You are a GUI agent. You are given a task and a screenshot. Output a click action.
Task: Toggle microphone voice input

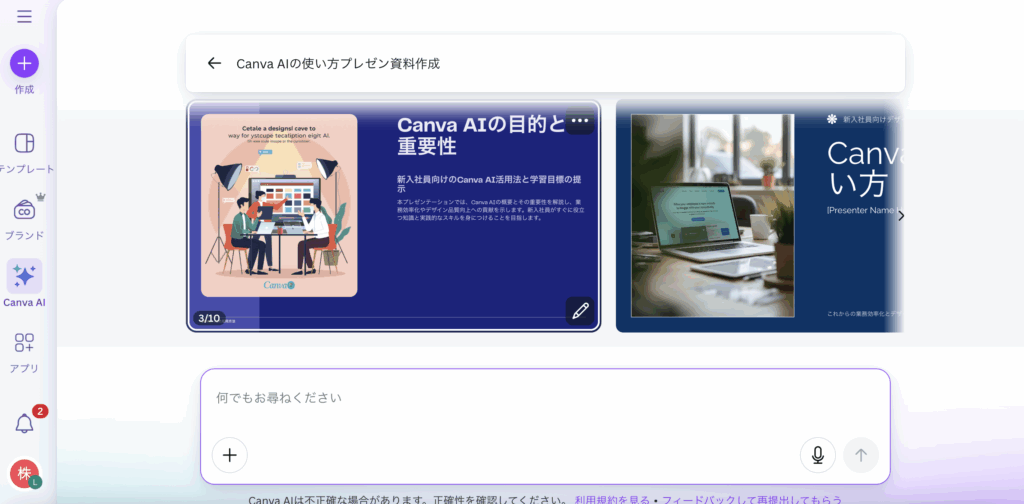tap(817, 455)
